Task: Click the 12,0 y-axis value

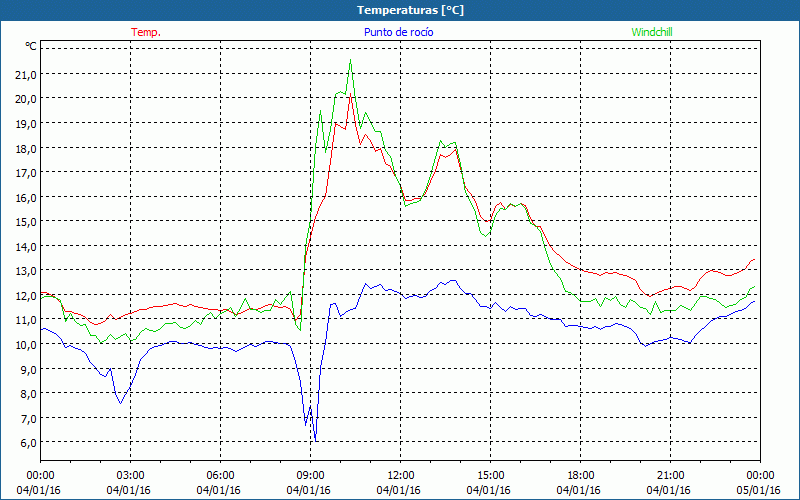Action: pos(26,295)
